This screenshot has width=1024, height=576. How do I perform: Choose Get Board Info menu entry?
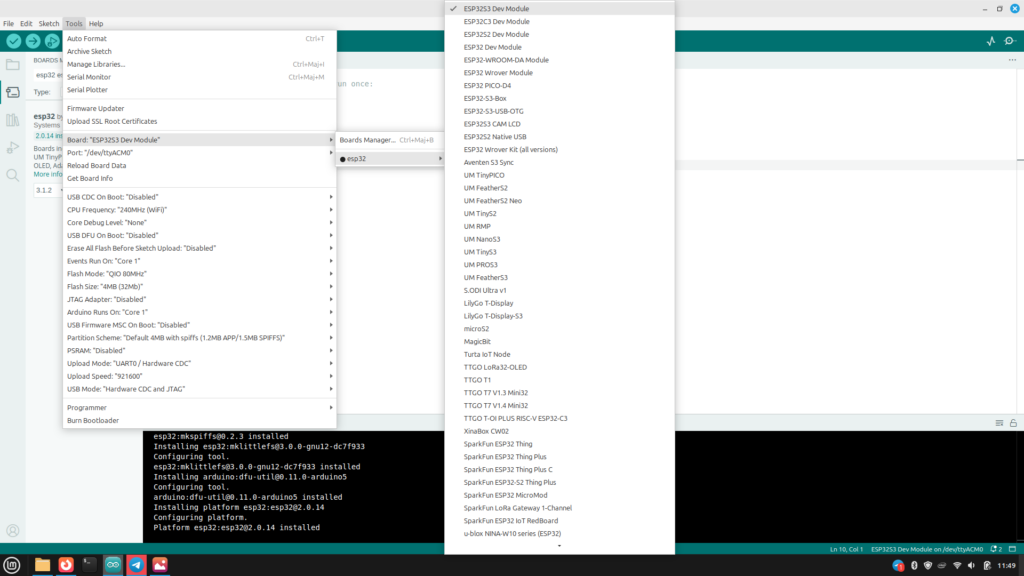pos(200,178)
